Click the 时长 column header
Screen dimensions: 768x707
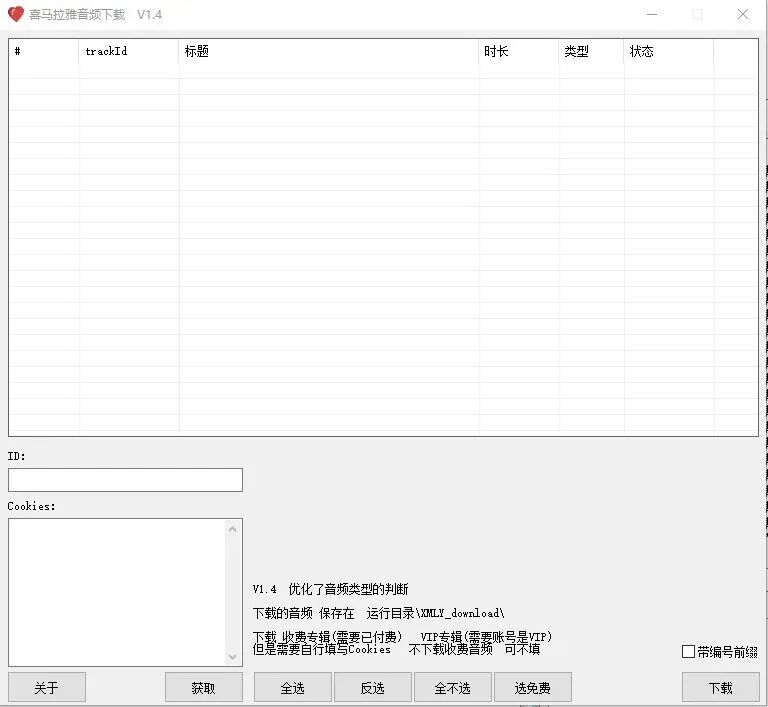pyautogui.click(x=518, y=51)
